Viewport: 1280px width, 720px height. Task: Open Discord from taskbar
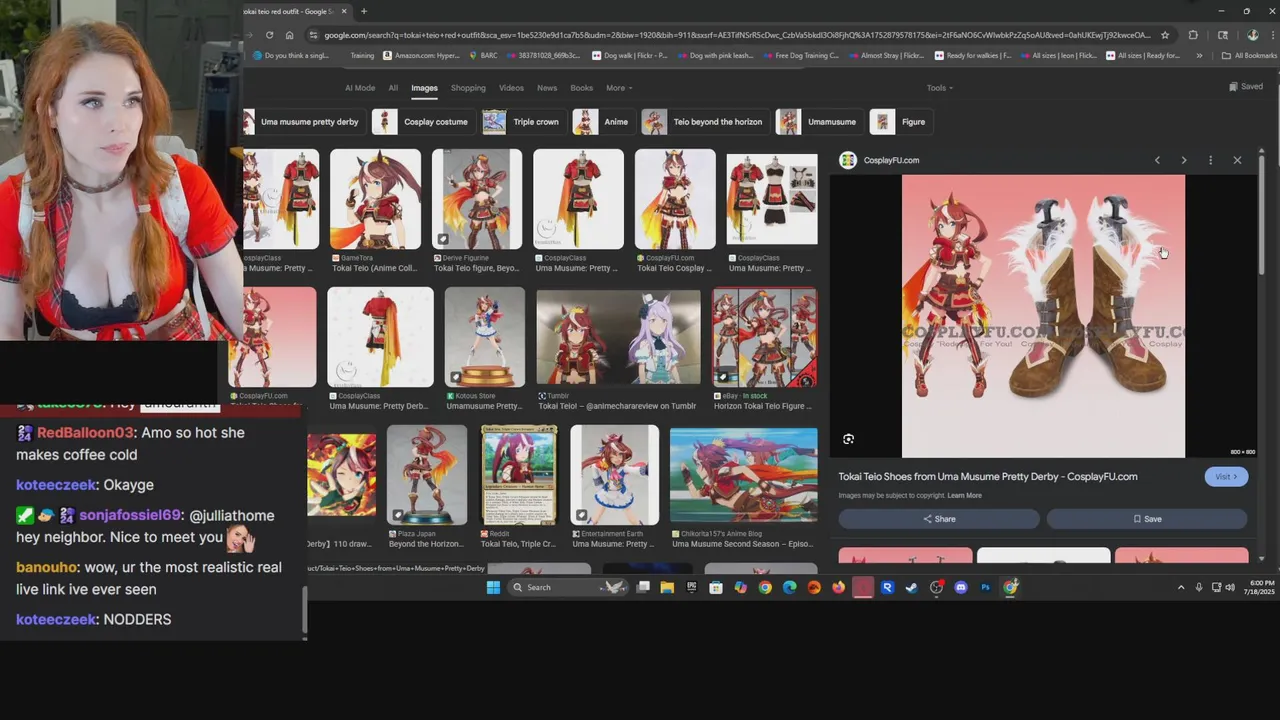coord(961,587)
